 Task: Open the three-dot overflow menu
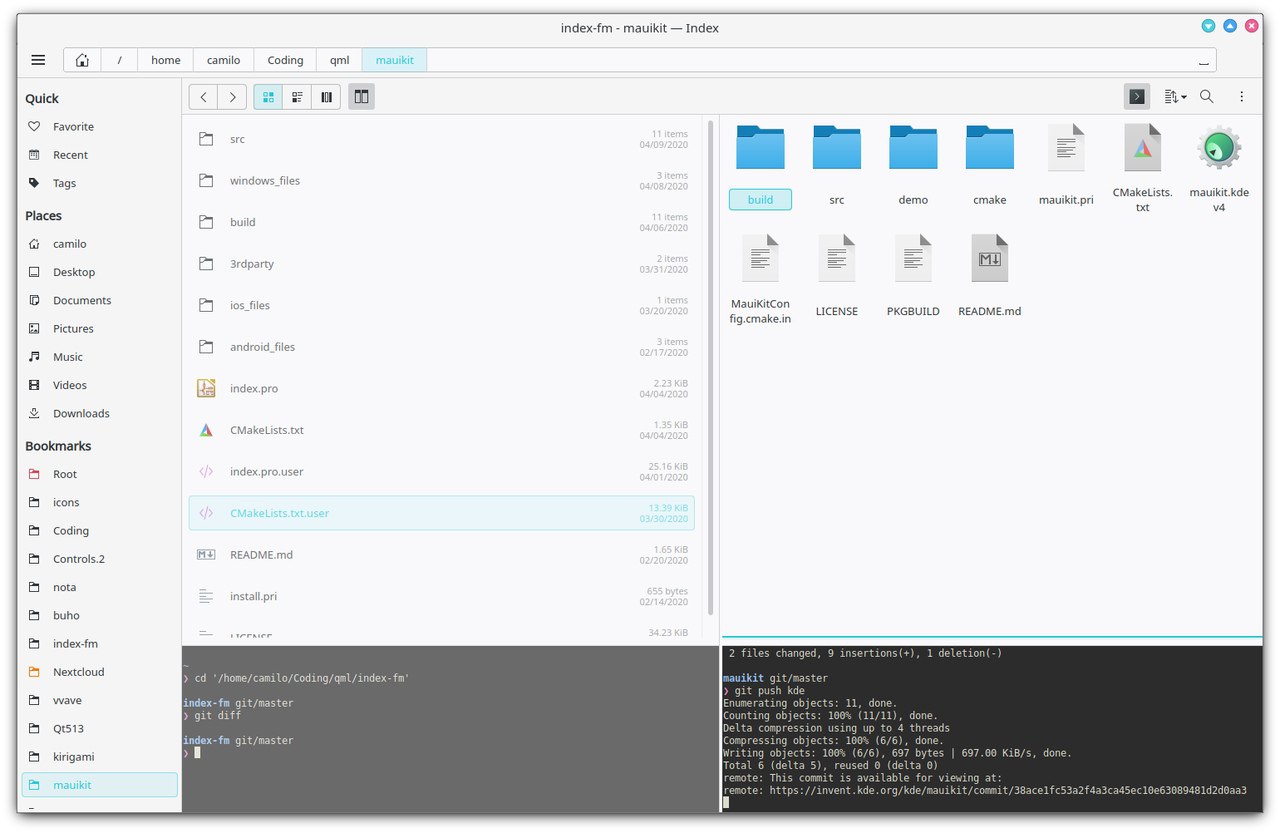1242,97
